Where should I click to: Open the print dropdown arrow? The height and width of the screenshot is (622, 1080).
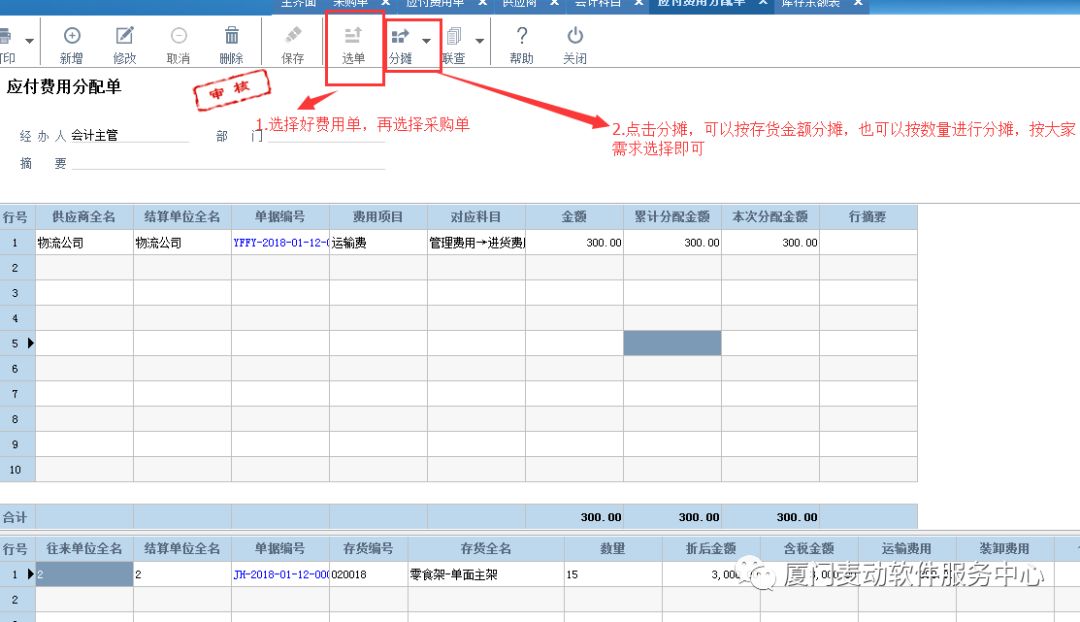point(29,41)
